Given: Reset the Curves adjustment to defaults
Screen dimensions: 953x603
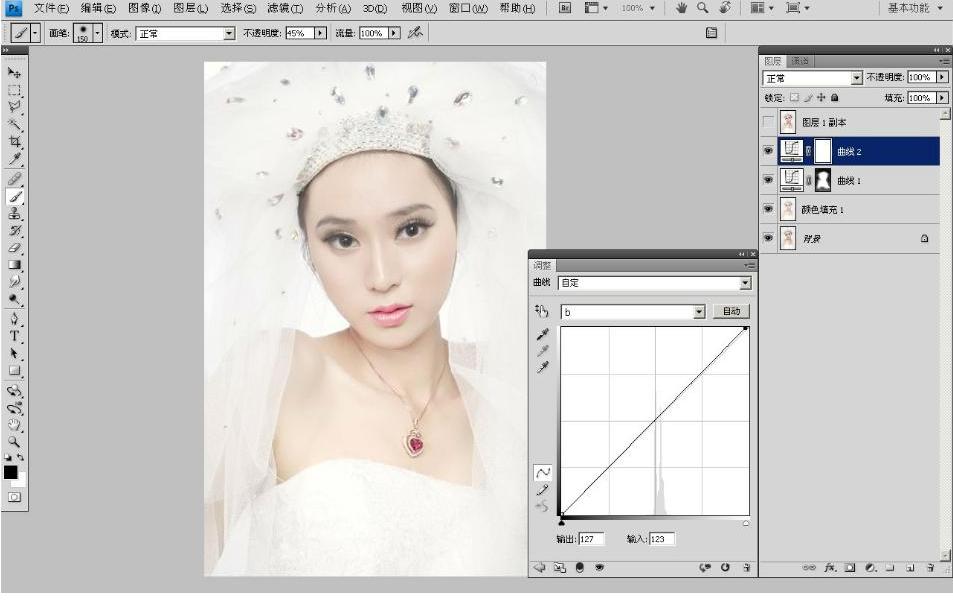Looking at the screenshot, I should [725, 567].
